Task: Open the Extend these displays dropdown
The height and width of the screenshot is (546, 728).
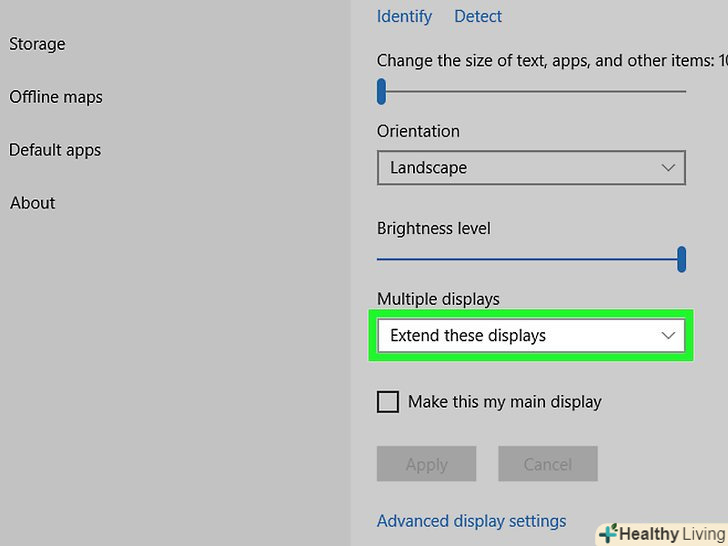Action: pos(530,336)
